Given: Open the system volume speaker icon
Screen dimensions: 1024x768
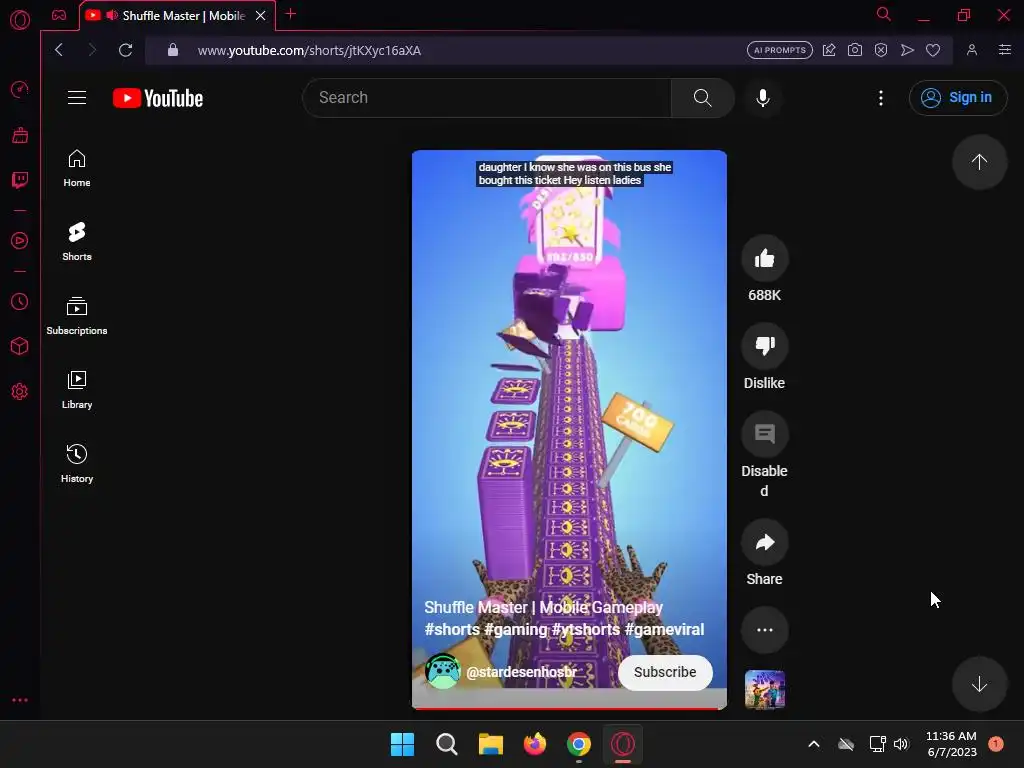Looking at the screenshot, I should [901, 744].
